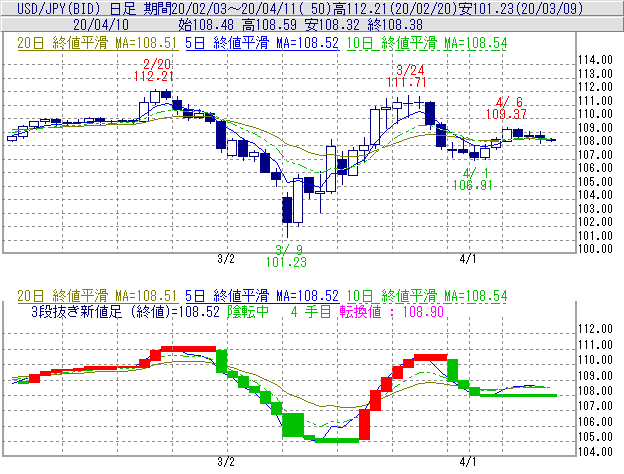This screenshot has height=474, width=624.
Task: Click the large white candlestick at 3/9 low
Action: coord(297,201)
